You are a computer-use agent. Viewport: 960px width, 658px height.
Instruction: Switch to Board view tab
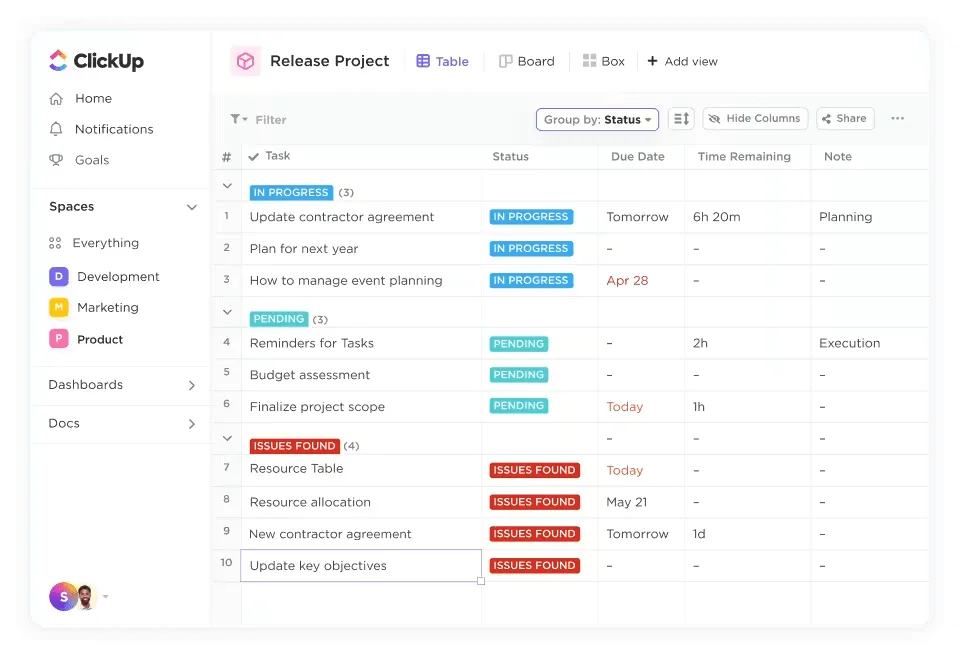click(x=527, y=61)
